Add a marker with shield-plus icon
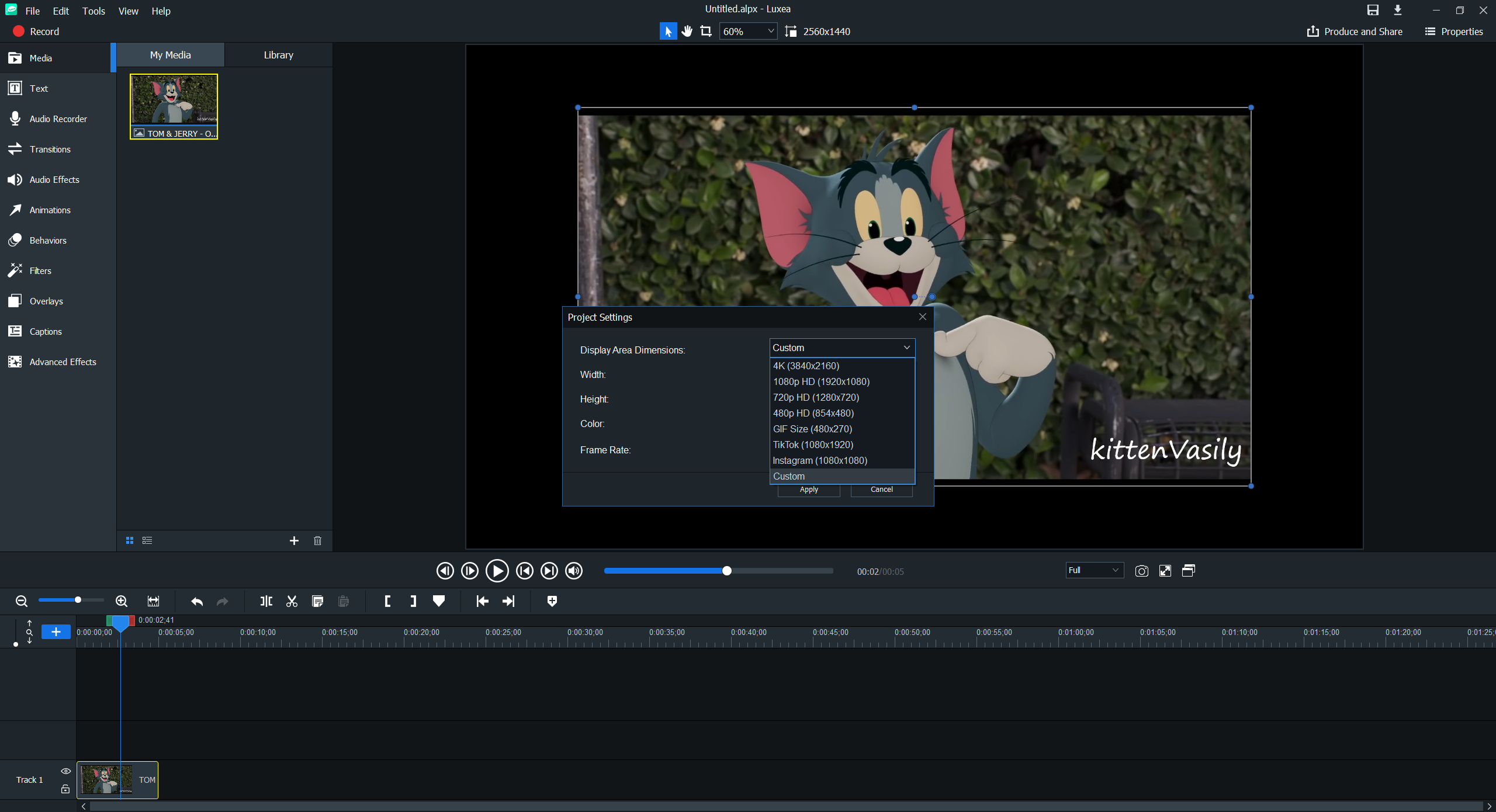The width and height of the screenshot is (1496, 812). [x=552, y=601]
